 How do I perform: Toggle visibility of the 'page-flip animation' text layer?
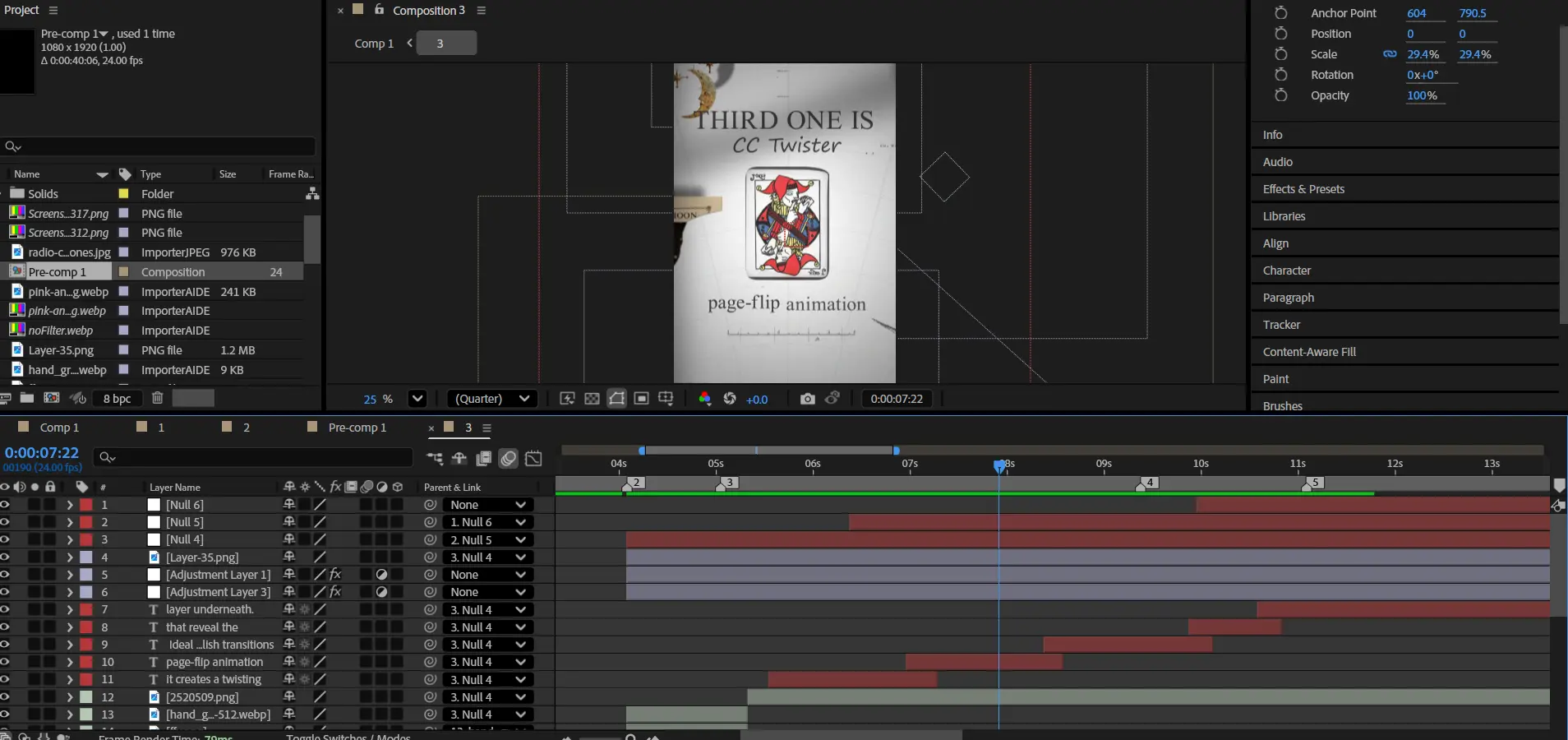[5, 662]
